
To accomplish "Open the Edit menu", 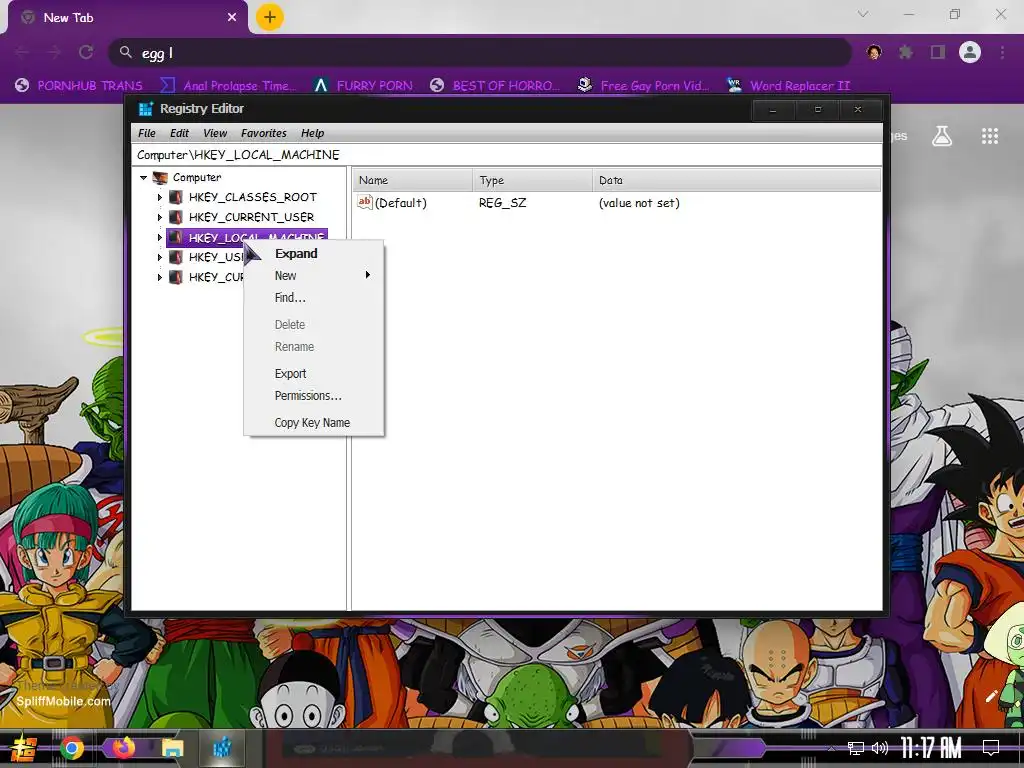I will (179, 133).
